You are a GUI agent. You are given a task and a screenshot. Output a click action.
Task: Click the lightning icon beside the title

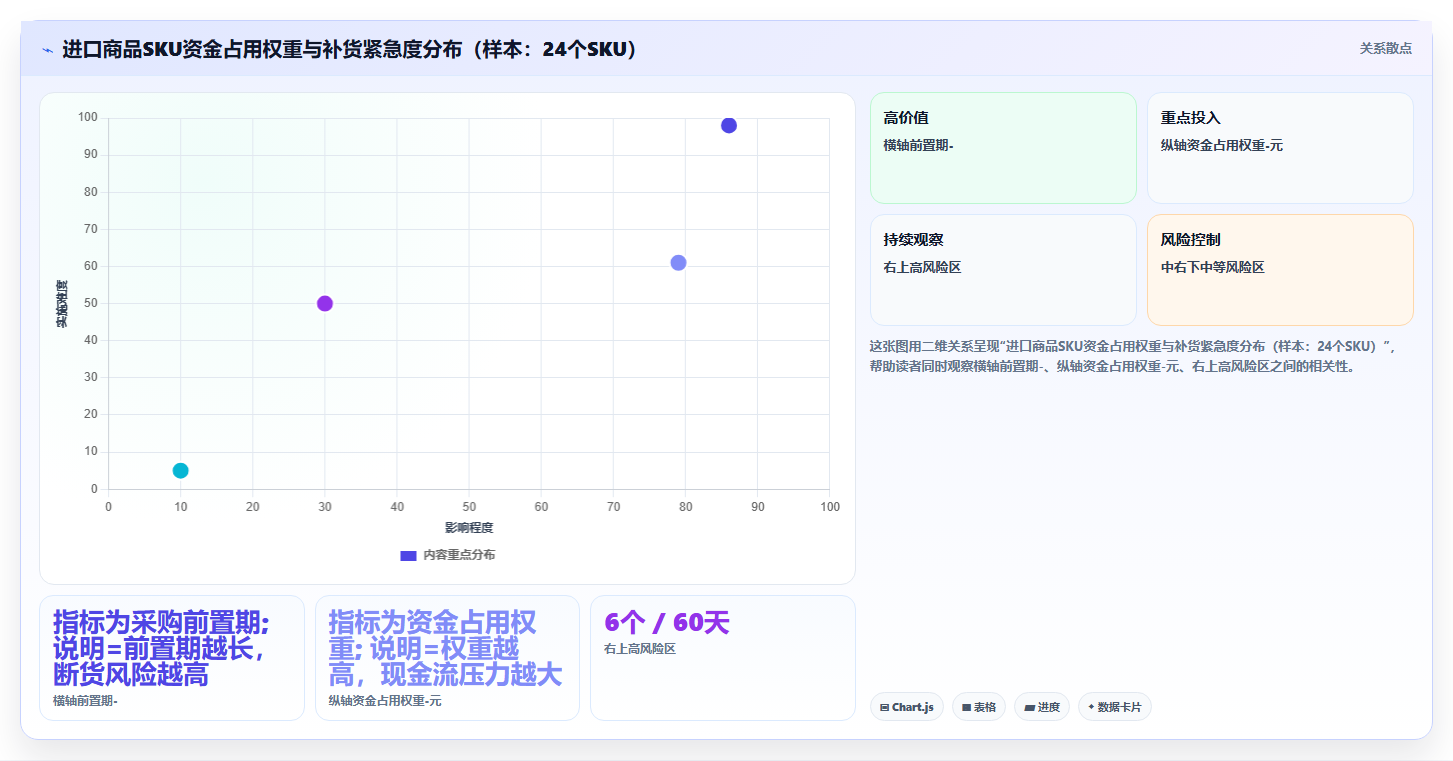[x=47, y=50]
